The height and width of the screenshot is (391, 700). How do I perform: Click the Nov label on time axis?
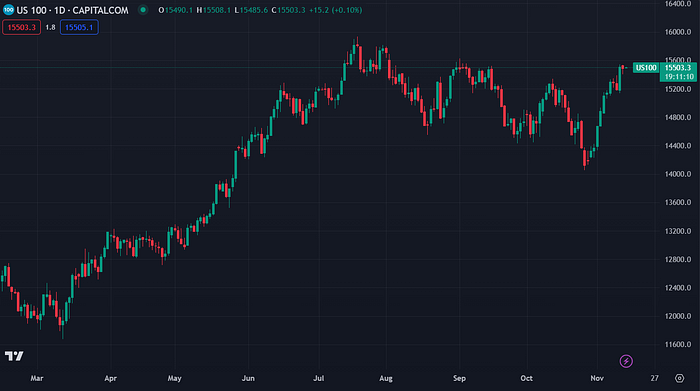click(597, 378)
